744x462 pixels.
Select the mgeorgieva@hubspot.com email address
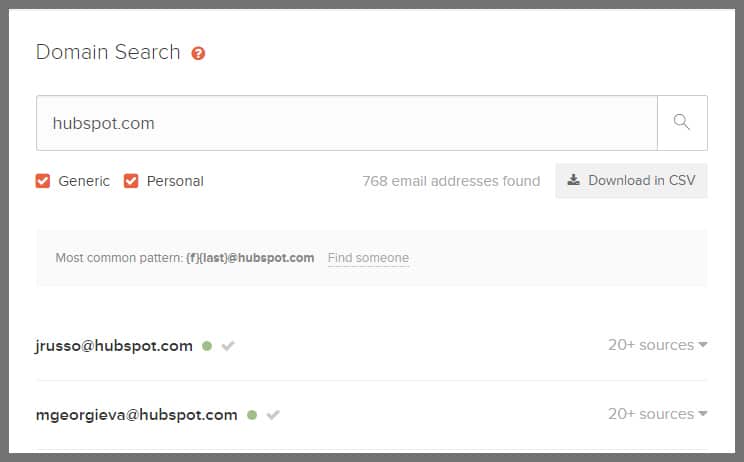(136, 414)
